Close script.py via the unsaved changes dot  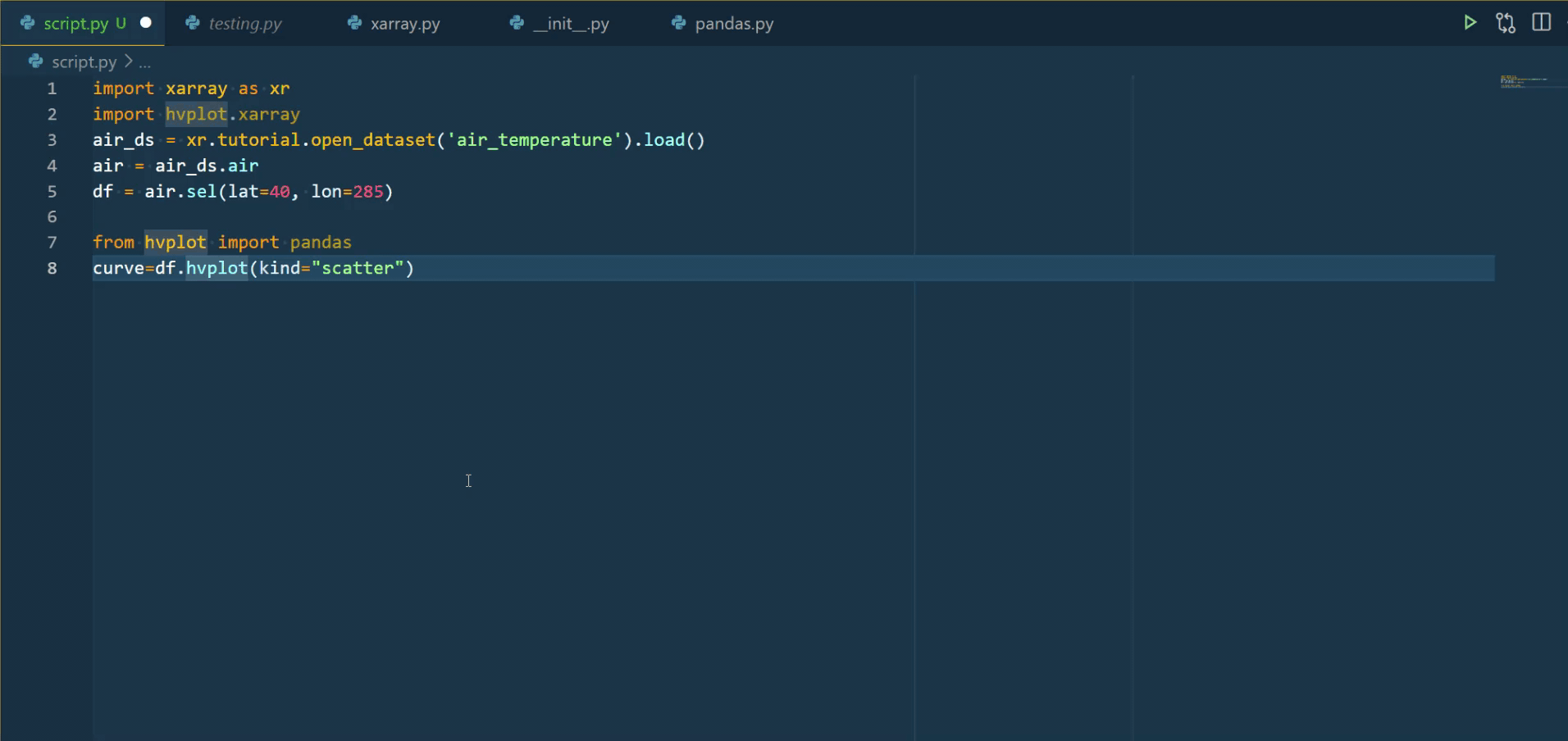pos(146,22)
